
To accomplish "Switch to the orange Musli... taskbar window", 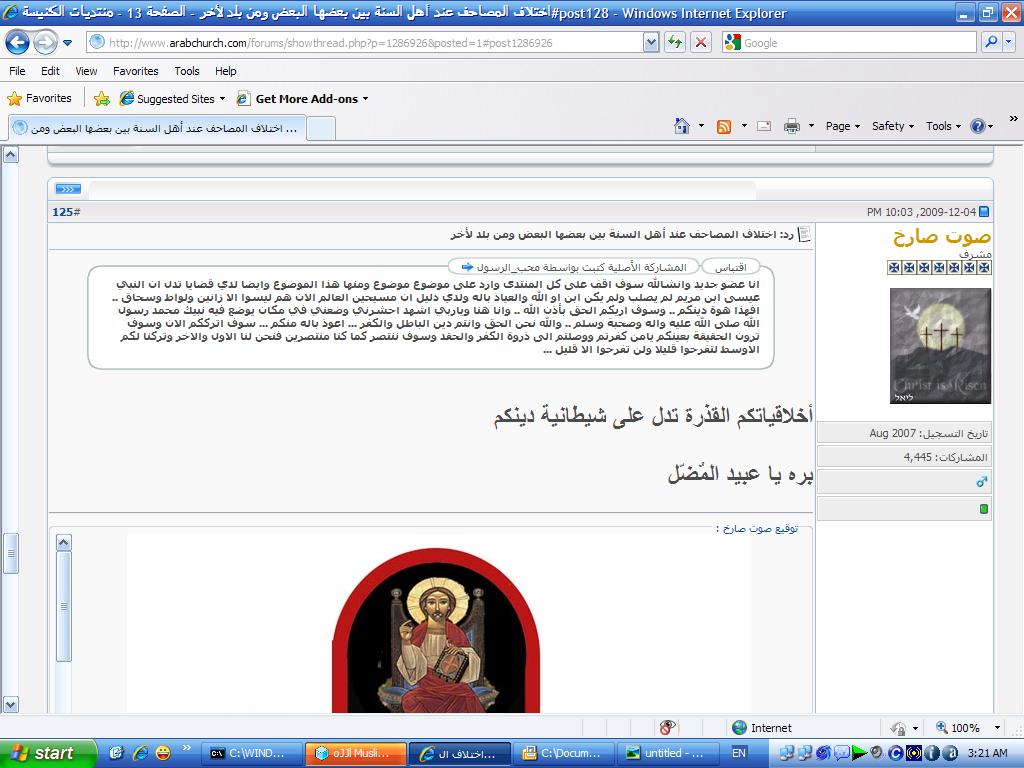I will [x=356, y=754].
